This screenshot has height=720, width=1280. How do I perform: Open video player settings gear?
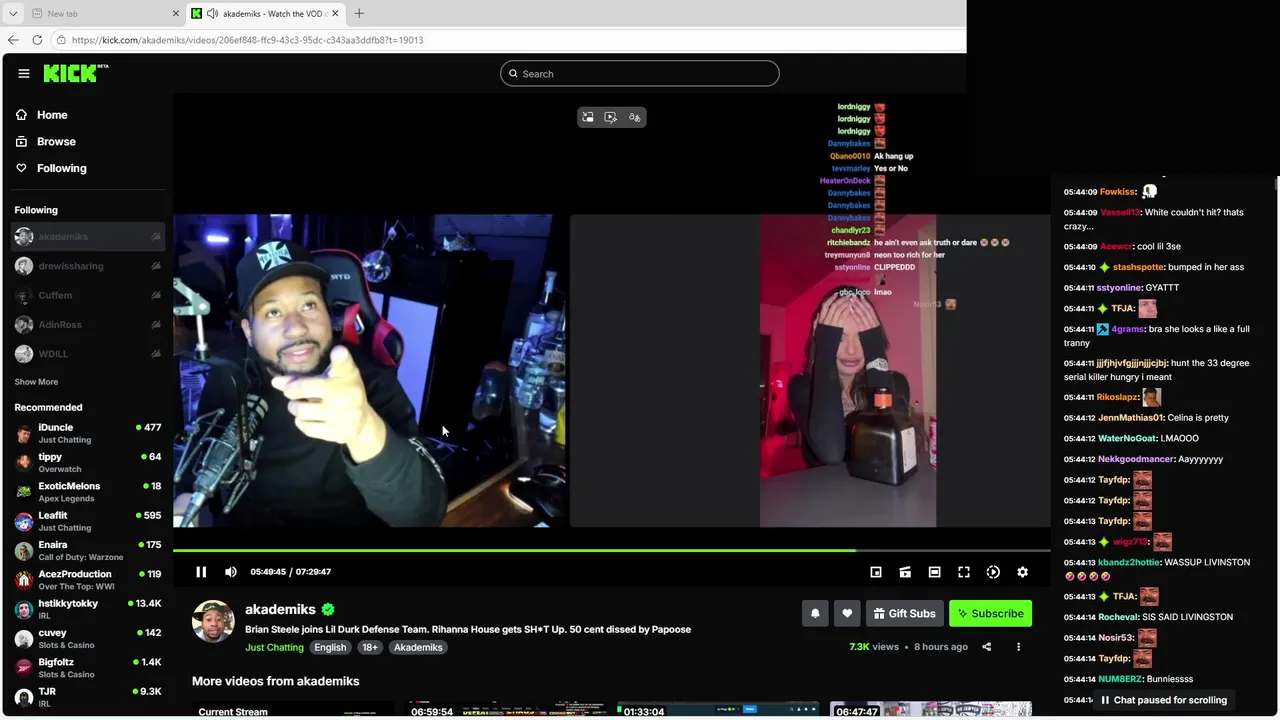coord(1022,572)
